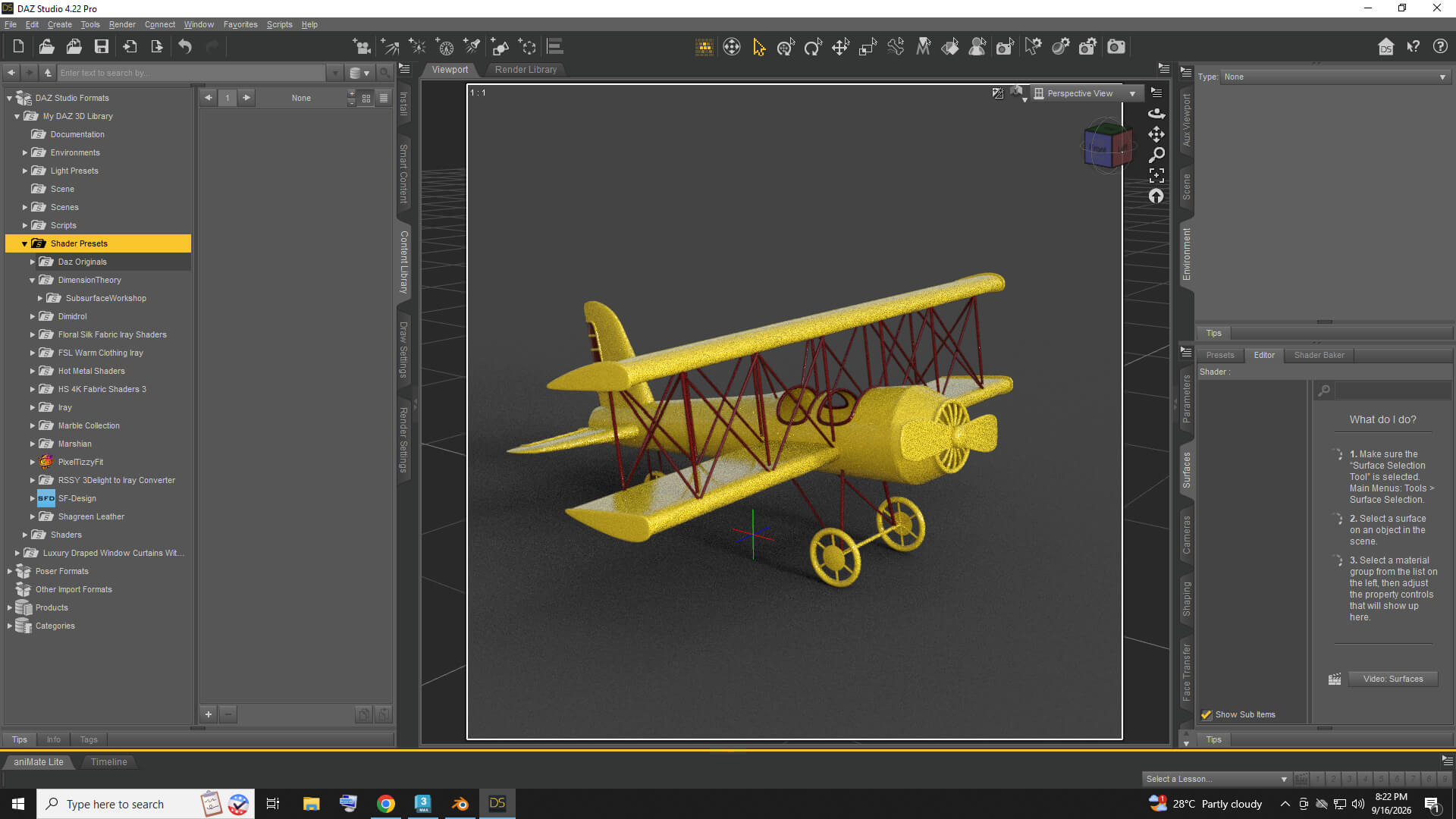Collapse the Shader Presets folder
This screenshot has height=819, width=1456.
pos(24,243)
